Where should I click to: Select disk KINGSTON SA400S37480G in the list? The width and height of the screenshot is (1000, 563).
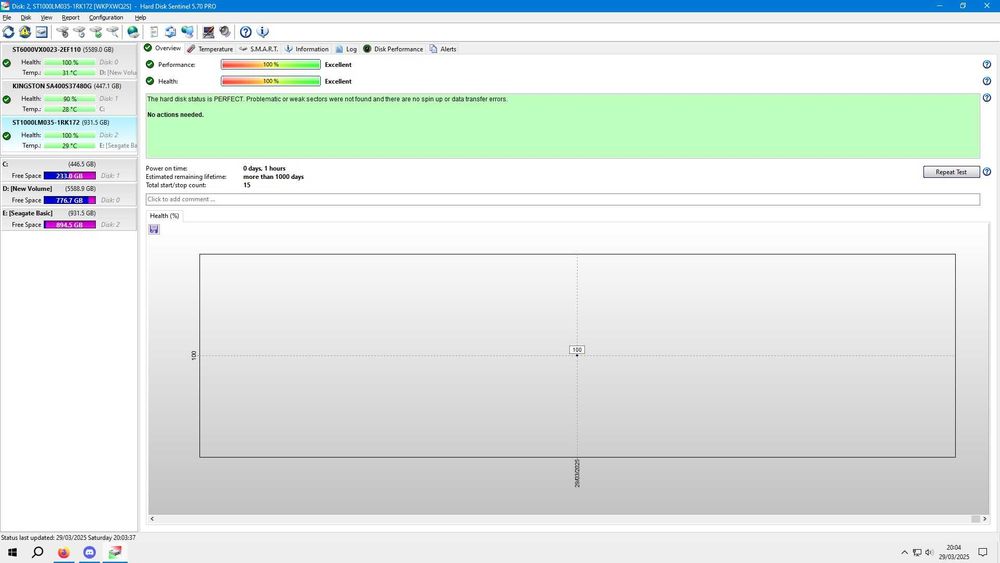tap(69, 97)
